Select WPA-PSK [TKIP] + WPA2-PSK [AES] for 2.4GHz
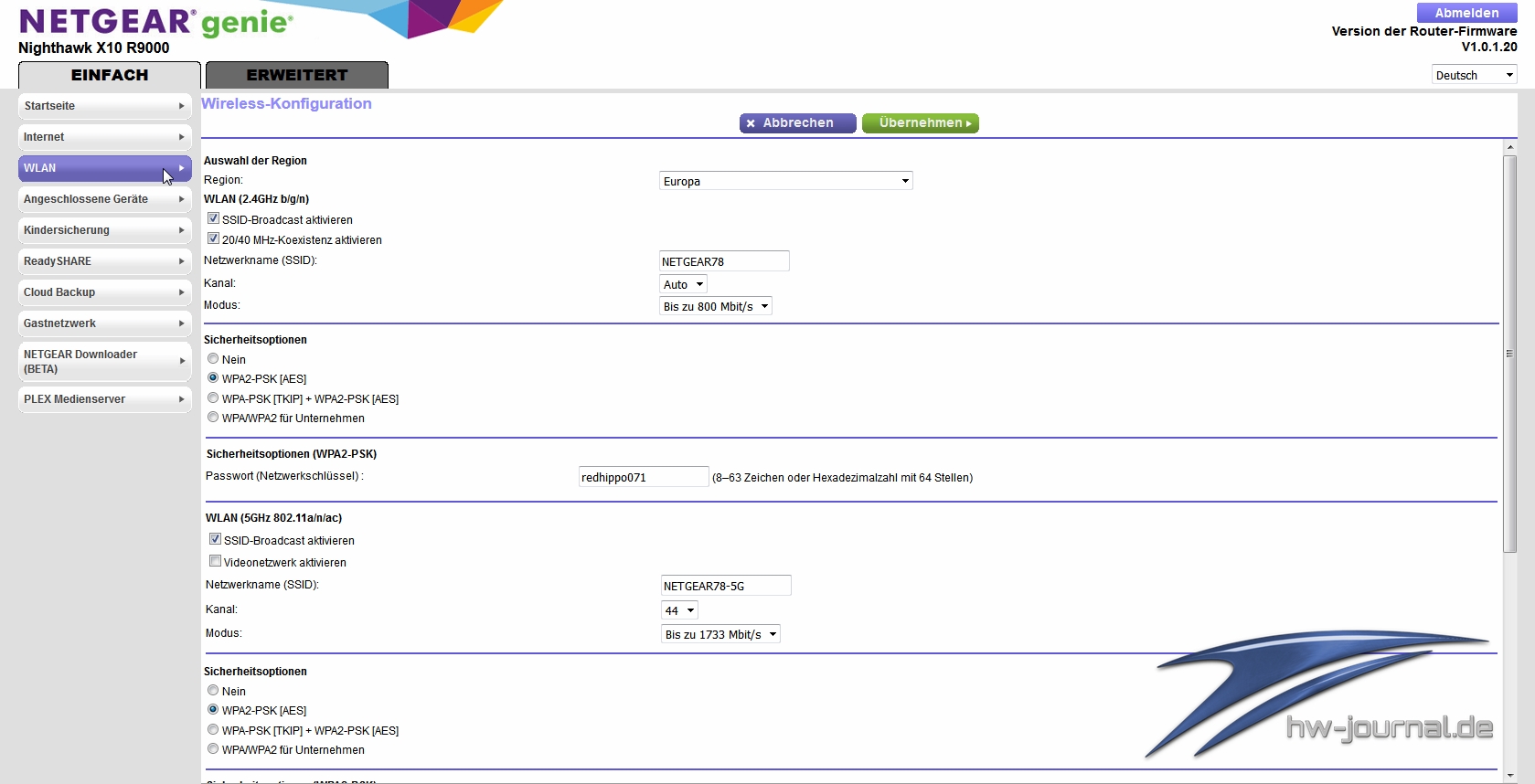 point(213,398)
